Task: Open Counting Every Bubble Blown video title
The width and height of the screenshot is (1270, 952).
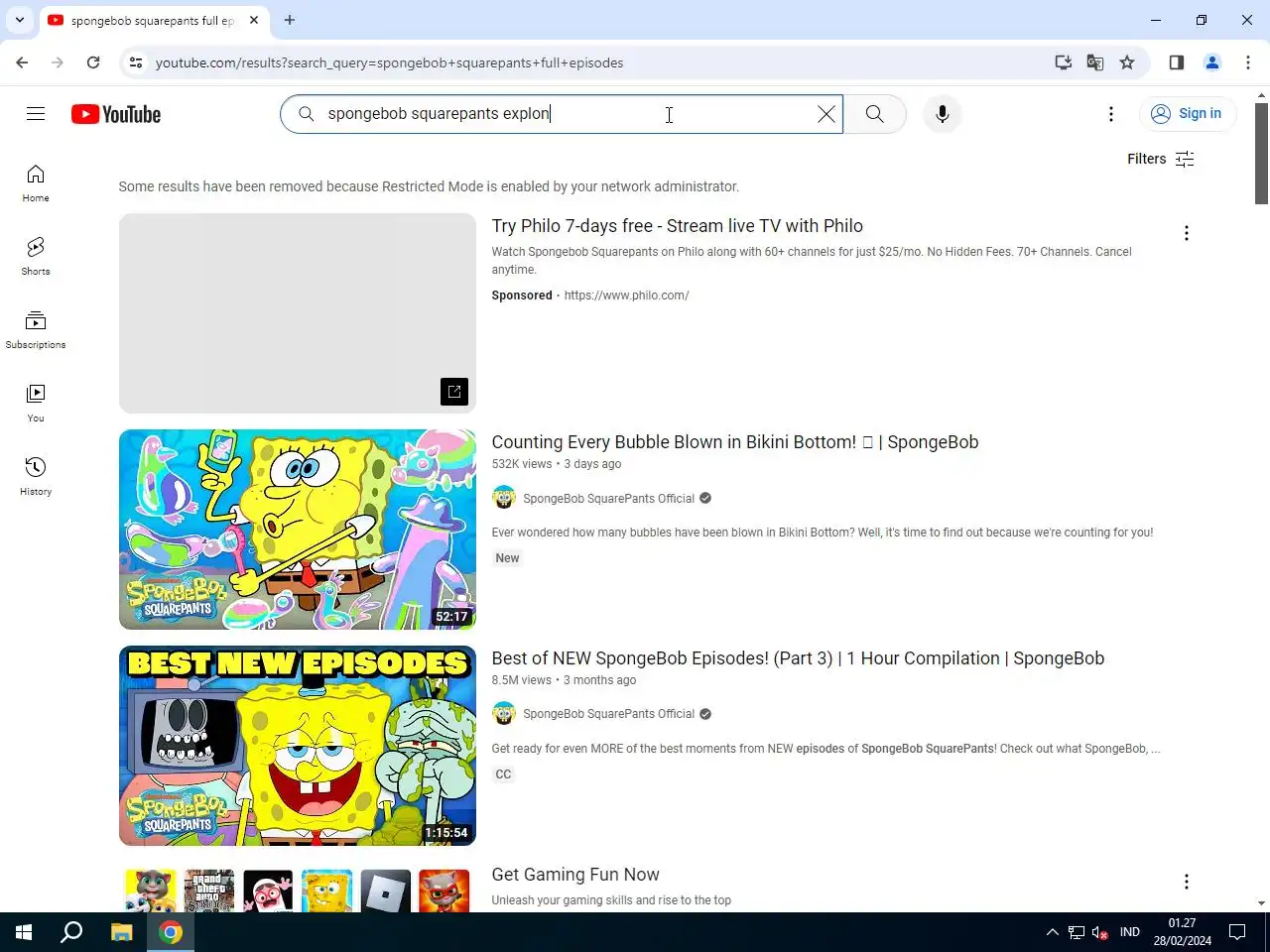Action: [x=735, y=442]
